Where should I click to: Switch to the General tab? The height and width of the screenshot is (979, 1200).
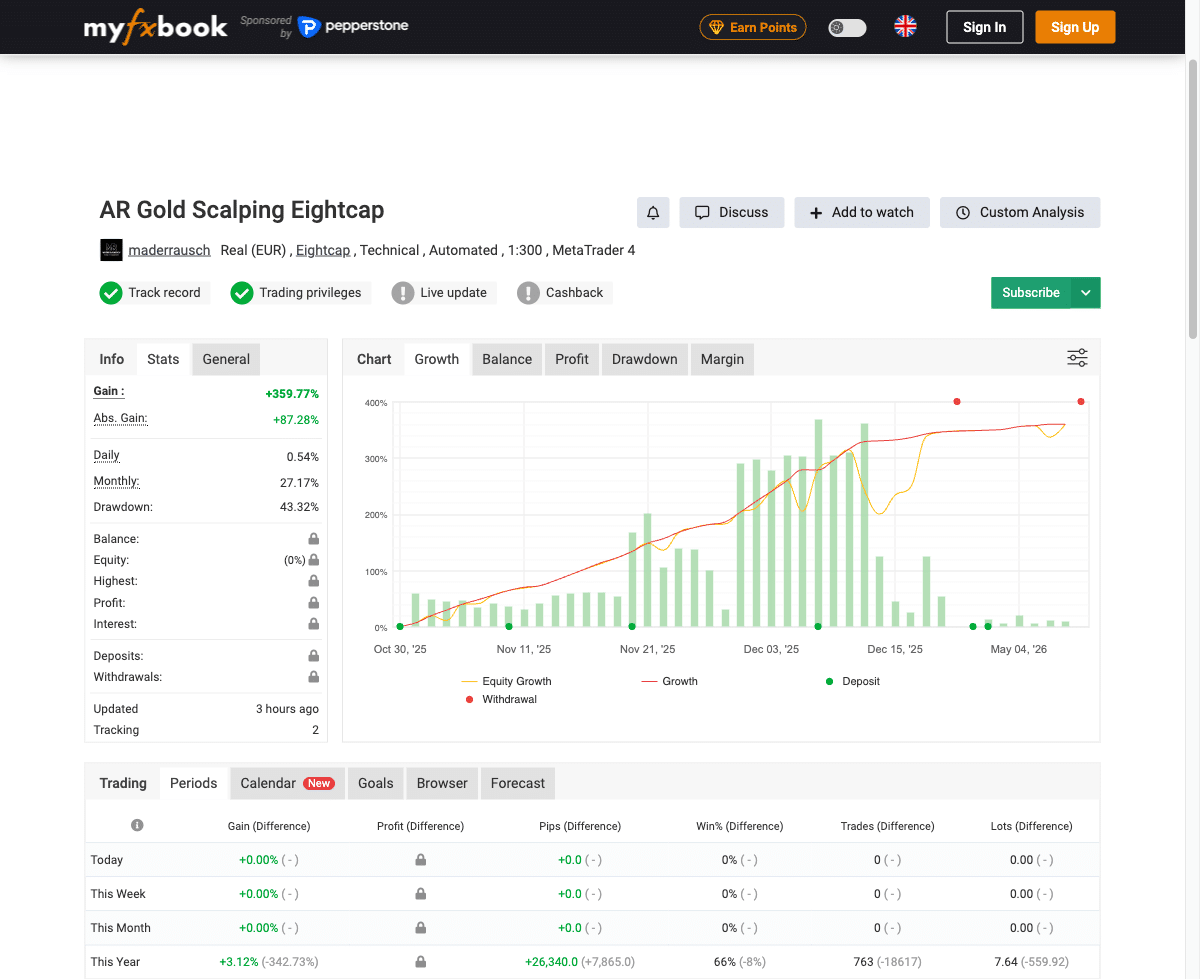226,359
